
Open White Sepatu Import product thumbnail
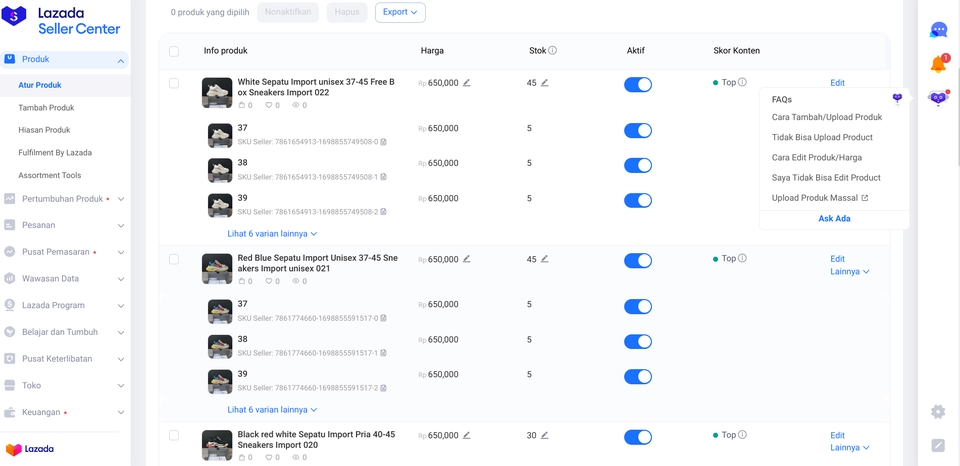click(217, 93)
